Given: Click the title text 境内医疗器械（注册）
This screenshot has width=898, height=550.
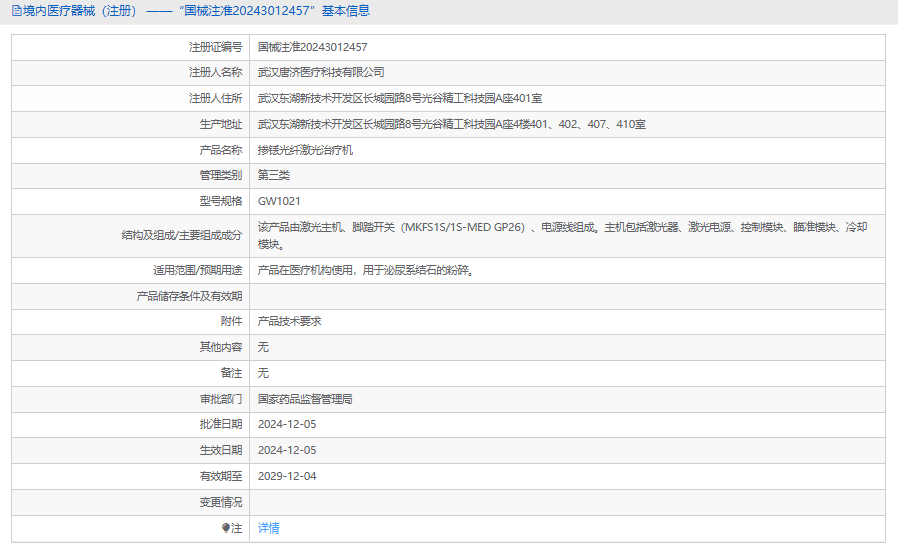Looking at the screenshot, I should 80,11.
